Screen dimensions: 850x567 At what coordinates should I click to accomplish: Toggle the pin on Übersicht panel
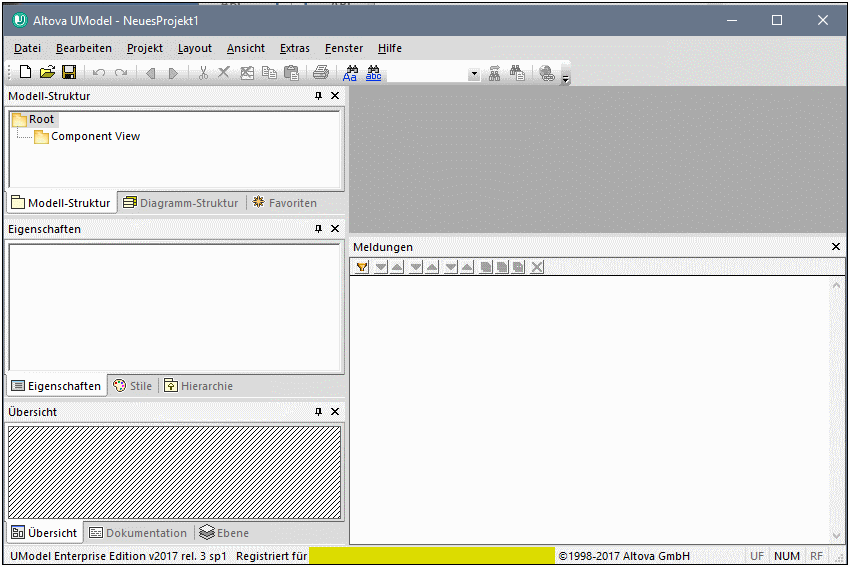pos(319,412)
